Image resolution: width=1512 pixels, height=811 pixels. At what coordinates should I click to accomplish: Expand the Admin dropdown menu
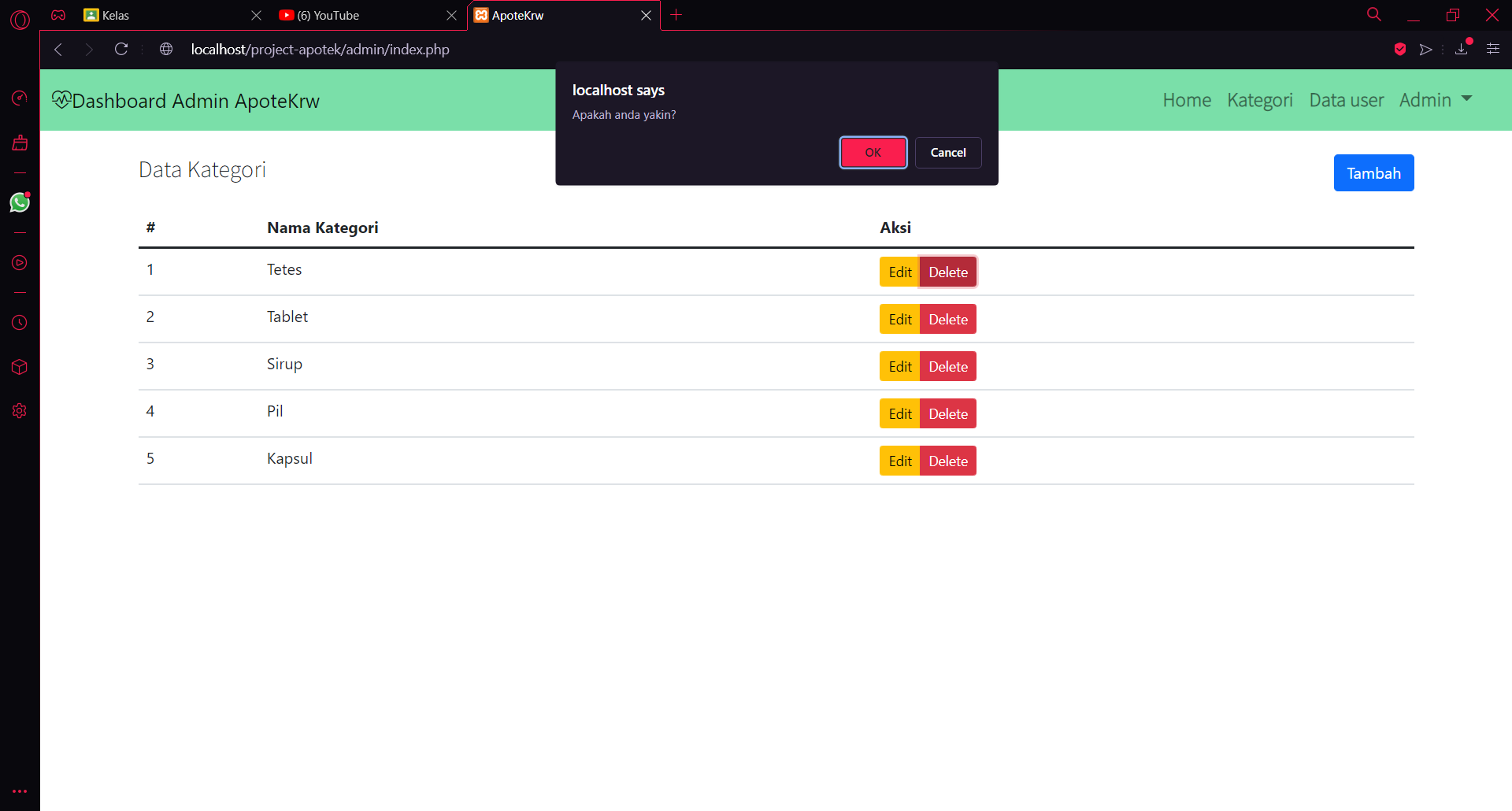click(x=1435, y=100)
